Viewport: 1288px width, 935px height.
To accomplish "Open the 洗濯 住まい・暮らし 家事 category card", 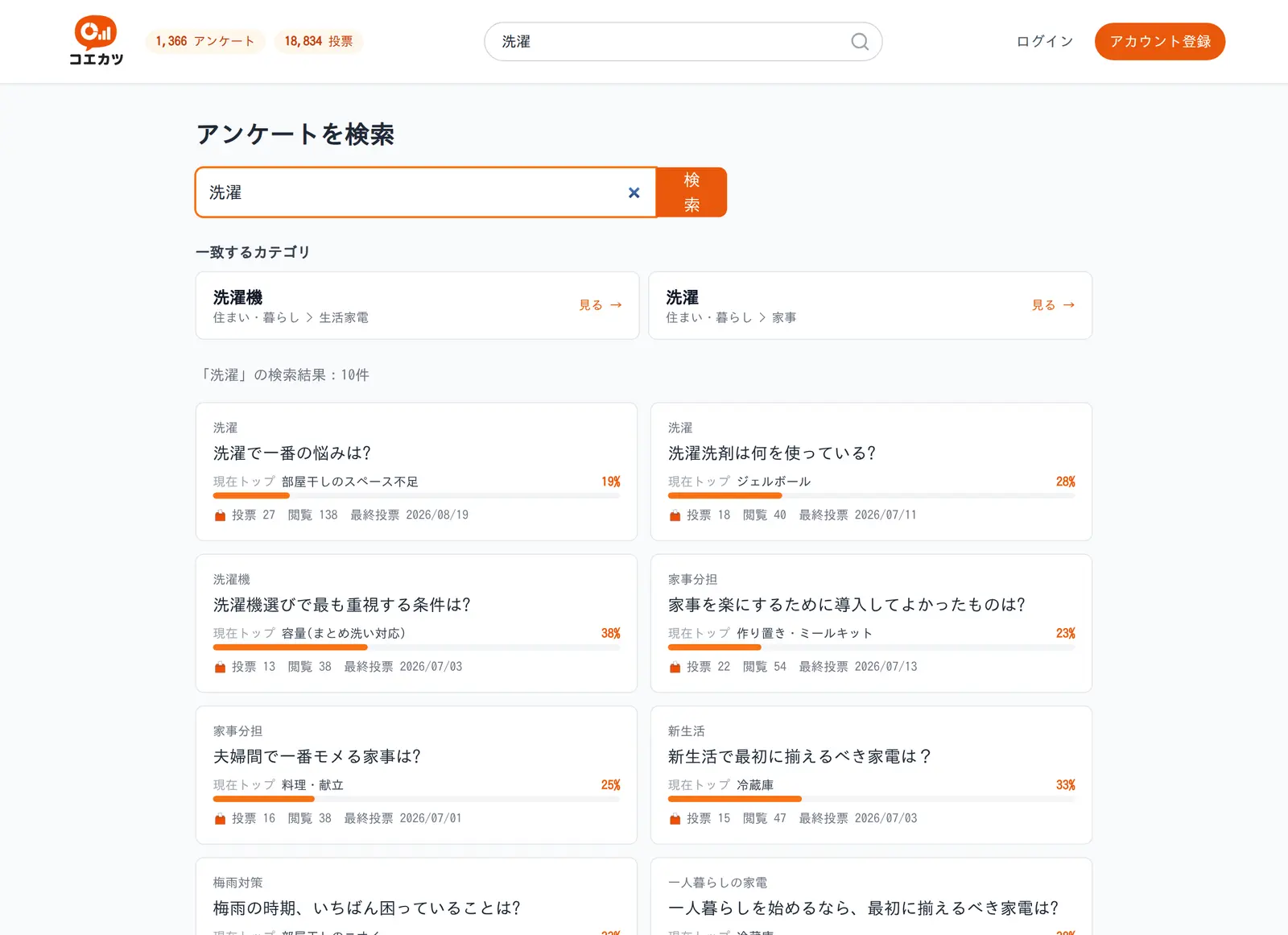I will [x=870, y=305].
